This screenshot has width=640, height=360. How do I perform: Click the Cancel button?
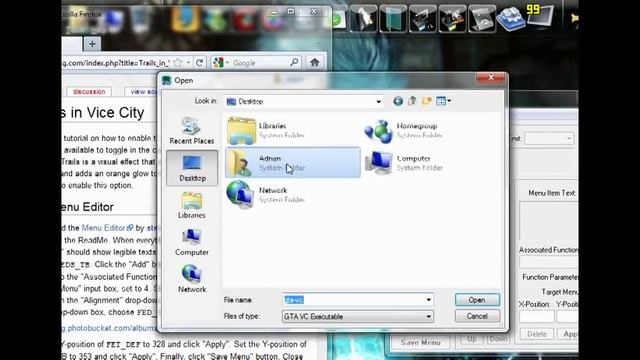tap(477, 316)
